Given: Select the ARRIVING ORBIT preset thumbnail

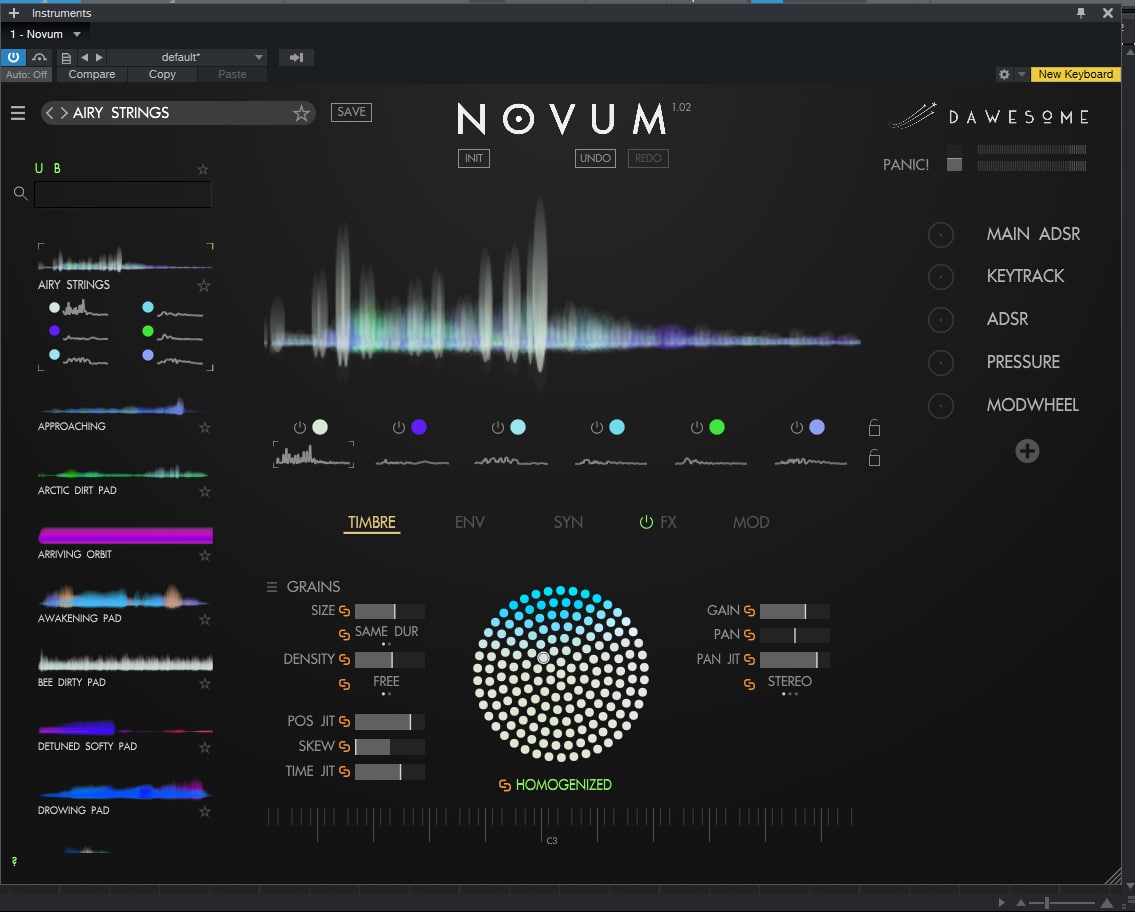Looking at the screenshot, I should coord(125,536).
